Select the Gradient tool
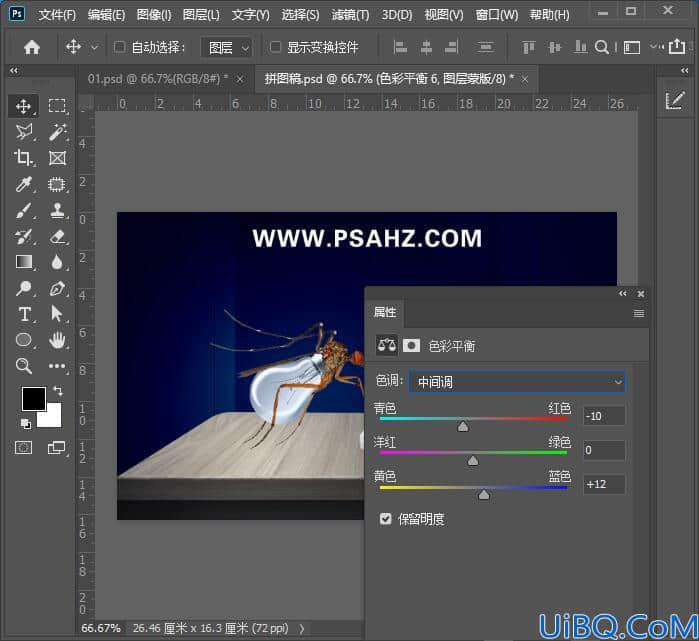Screen dimensions: 699x641 pyautogui.click(x=23, y=262)
